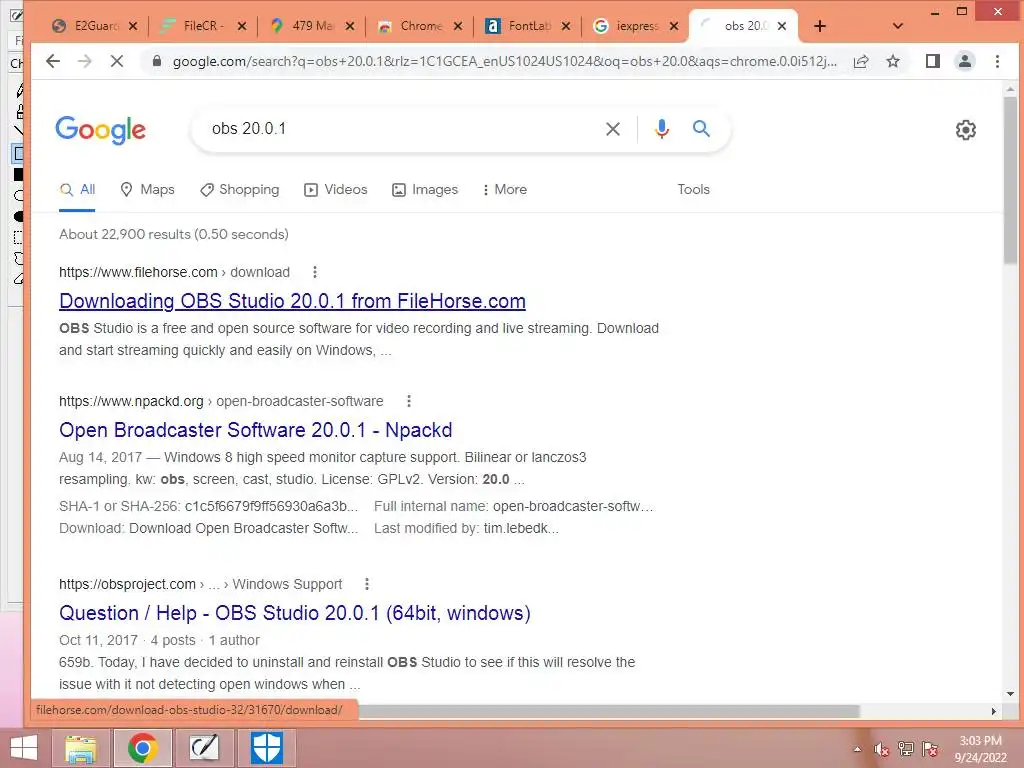Show hidden system tray icons
1024x768 pixels.
[x=857, y=749]
